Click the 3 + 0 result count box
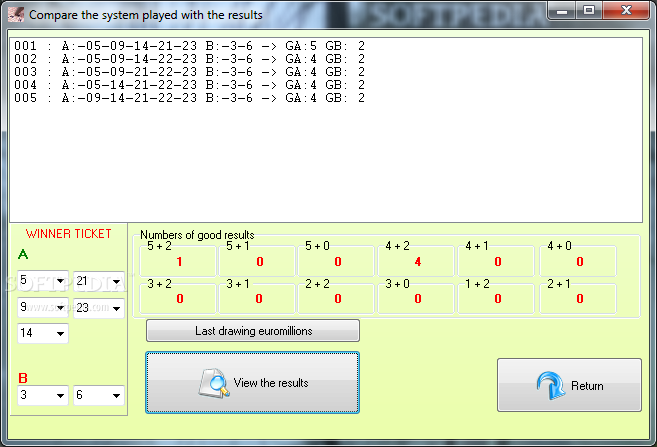Image resolution: width=657 pixels, height=447 pixels. (416, 298)
